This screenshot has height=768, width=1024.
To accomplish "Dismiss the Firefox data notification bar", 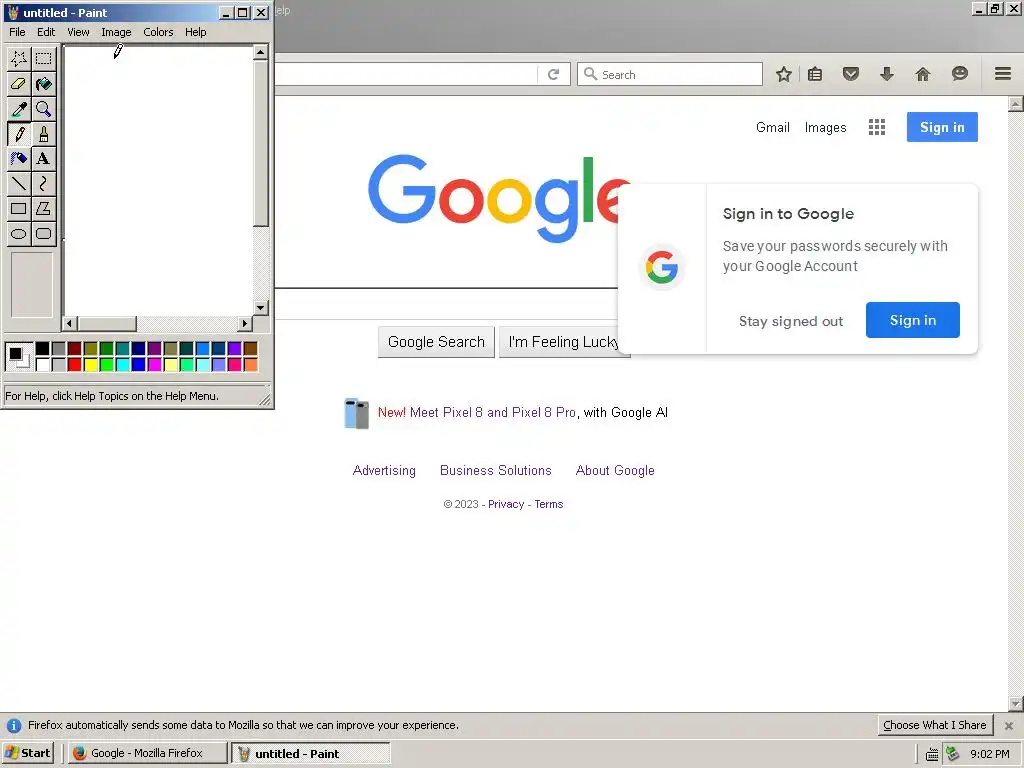I will [x=1009, y=726].
